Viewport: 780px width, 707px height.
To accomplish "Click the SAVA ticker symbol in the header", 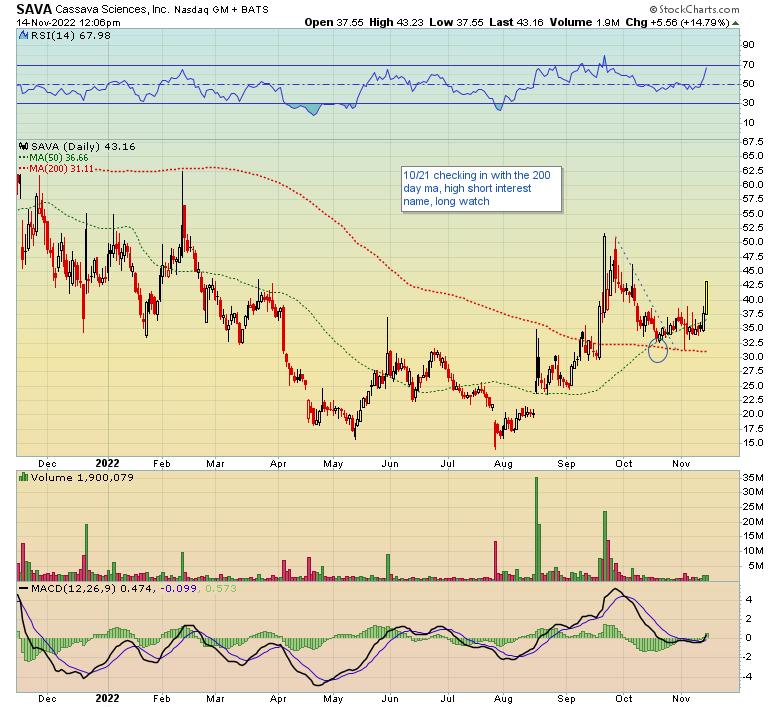I will (33, 9).
